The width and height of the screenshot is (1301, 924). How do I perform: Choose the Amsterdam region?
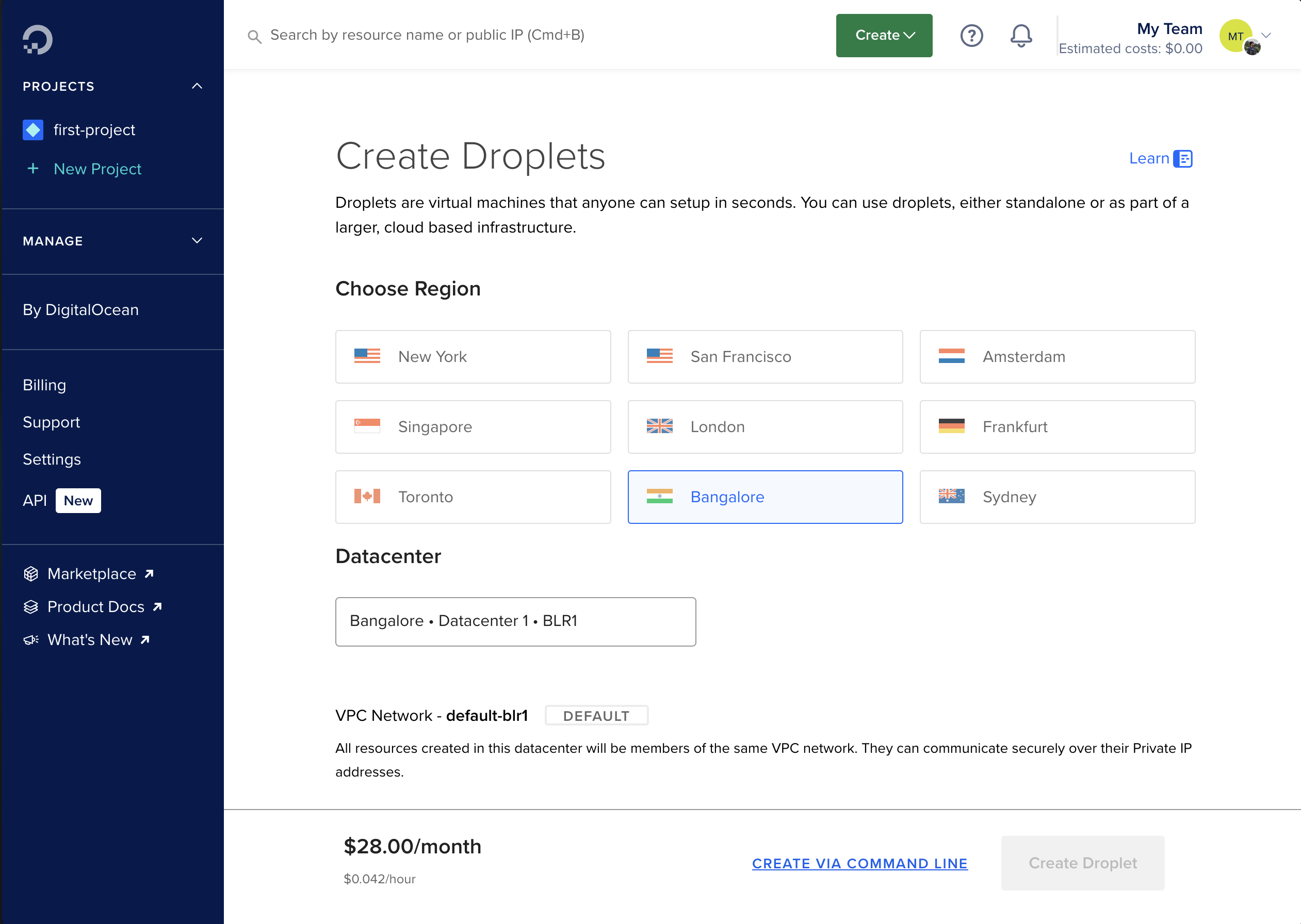point(1058,357)
